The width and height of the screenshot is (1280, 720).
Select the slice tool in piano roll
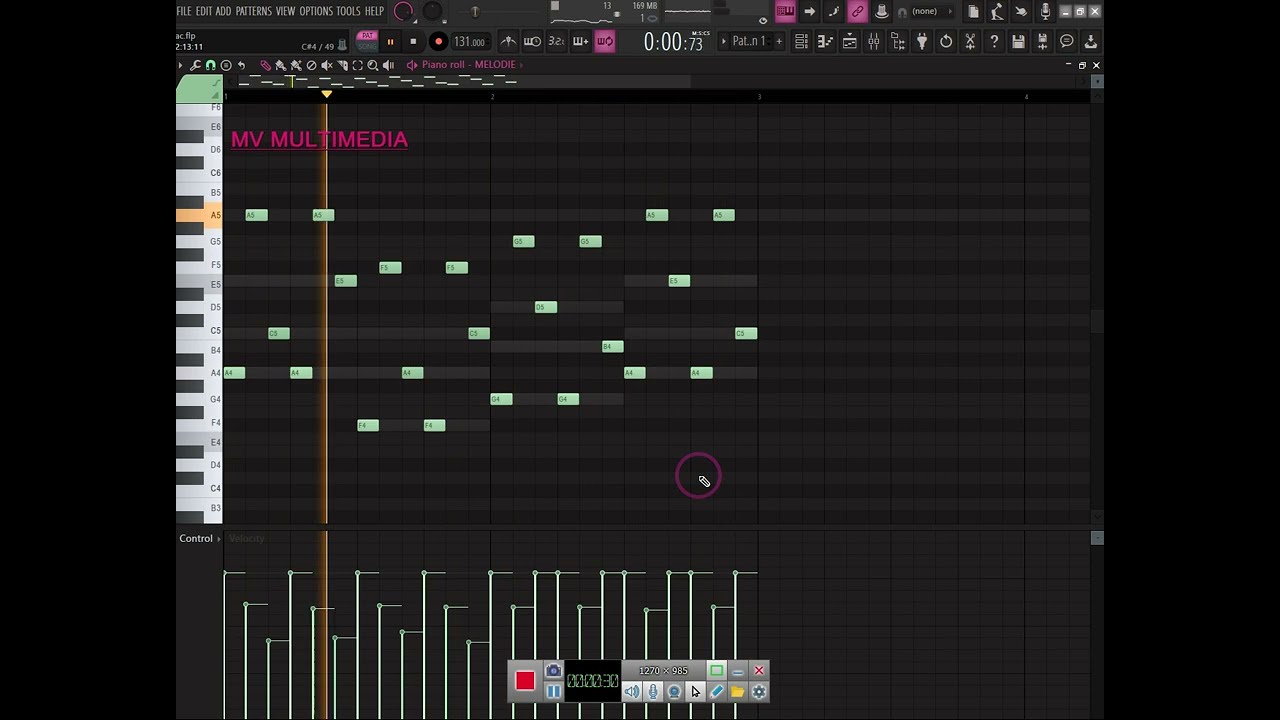click(x=343, y=65)
